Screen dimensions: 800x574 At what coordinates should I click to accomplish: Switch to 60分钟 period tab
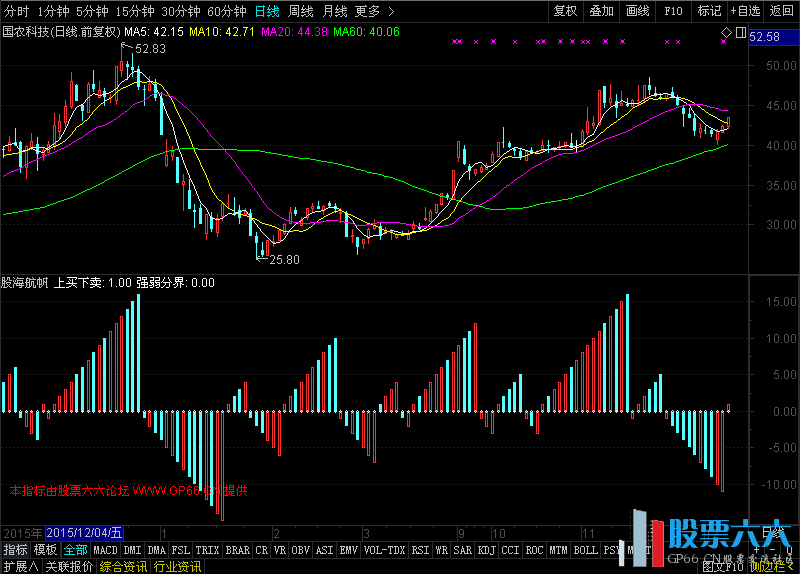[226, 11]
